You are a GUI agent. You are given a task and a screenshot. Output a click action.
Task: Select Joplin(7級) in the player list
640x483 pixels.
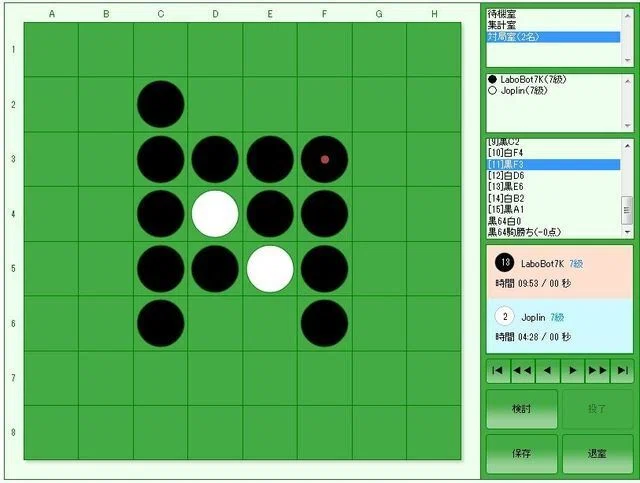[x=553, y=90]
